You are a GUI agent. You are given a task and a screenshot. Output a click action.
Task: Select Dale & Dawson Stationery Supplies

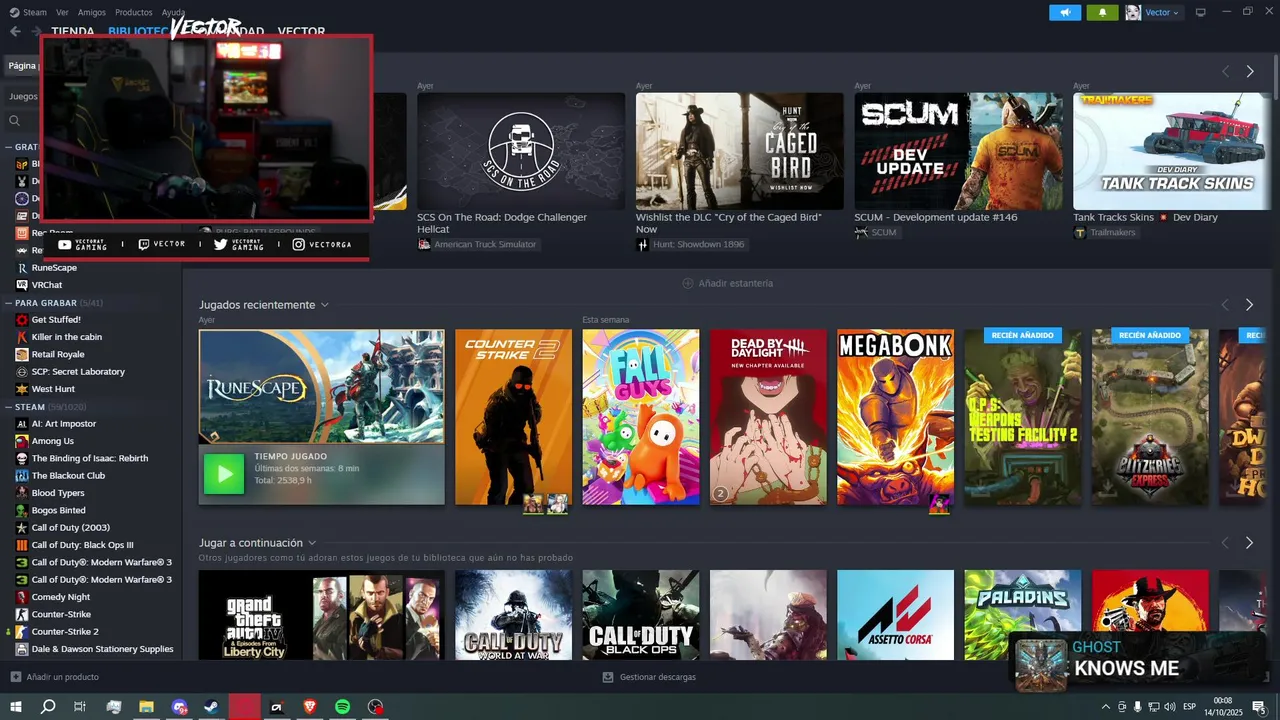coord(103,649)
